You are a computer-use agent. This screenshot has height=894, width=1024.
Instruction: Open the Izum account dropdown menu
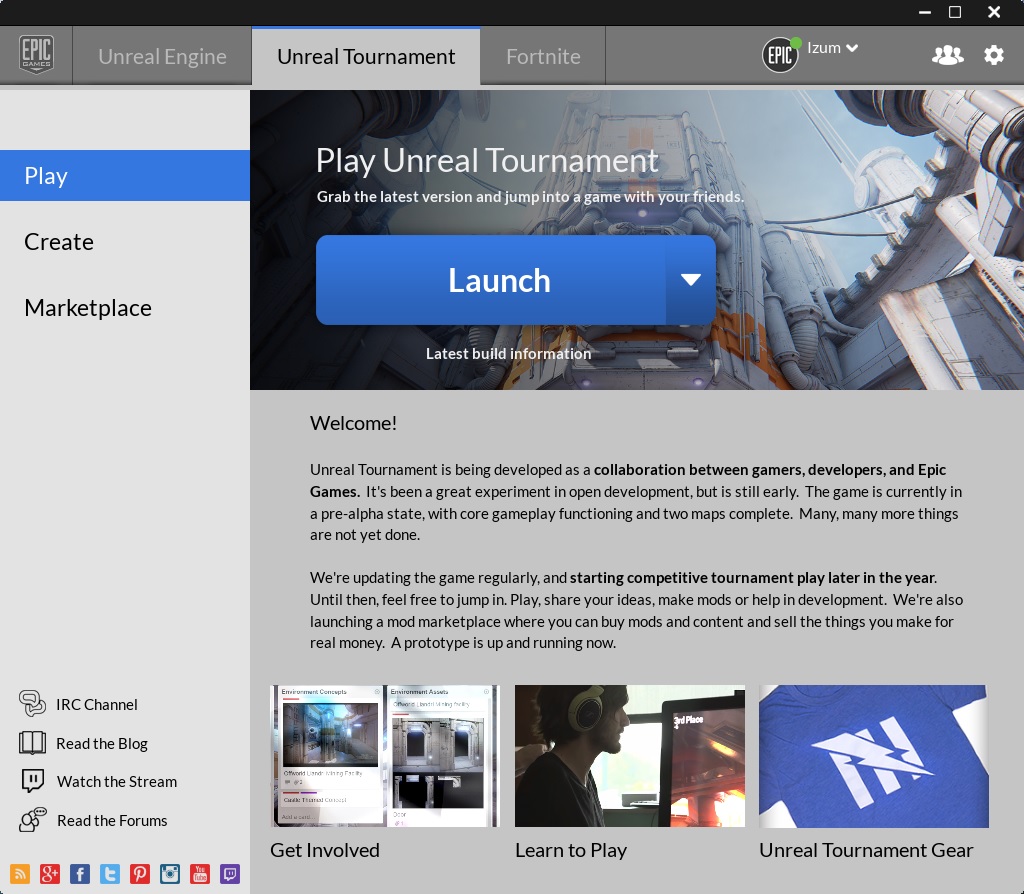click(x=831, y=48)
